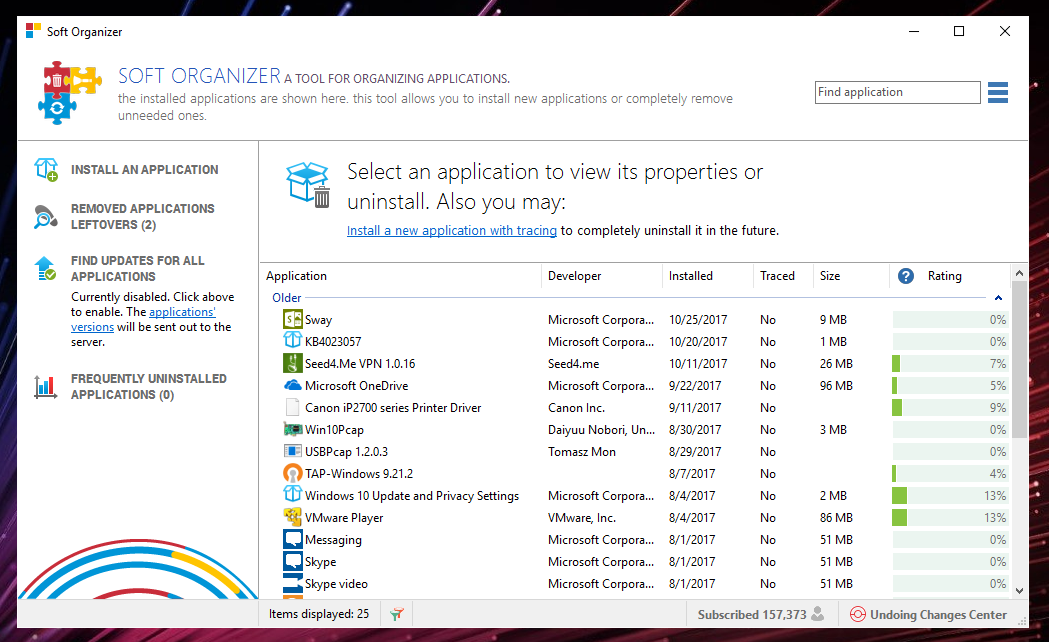Click the Sway application icon
The height and width of the screenshot is (642, 1049).
pos(292,319)
